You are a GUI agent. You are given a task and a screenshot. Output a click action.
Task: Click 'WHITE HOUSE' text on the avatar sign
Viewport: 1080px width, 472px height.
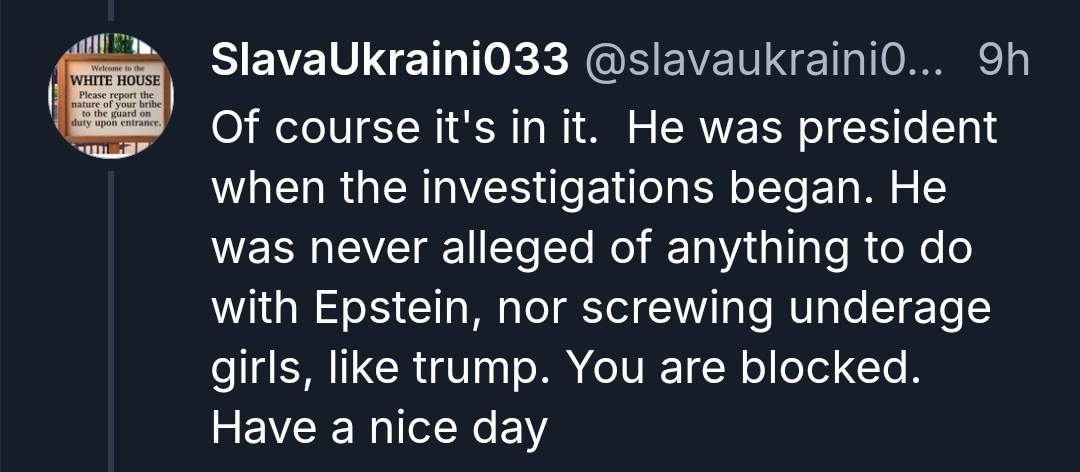(110, 80)
